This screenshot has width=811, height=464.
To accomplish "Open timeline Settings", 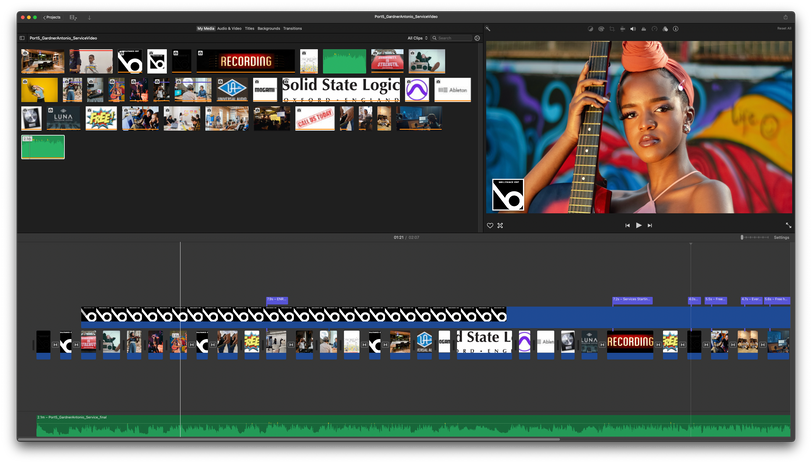I will click(x=781, y=237).
